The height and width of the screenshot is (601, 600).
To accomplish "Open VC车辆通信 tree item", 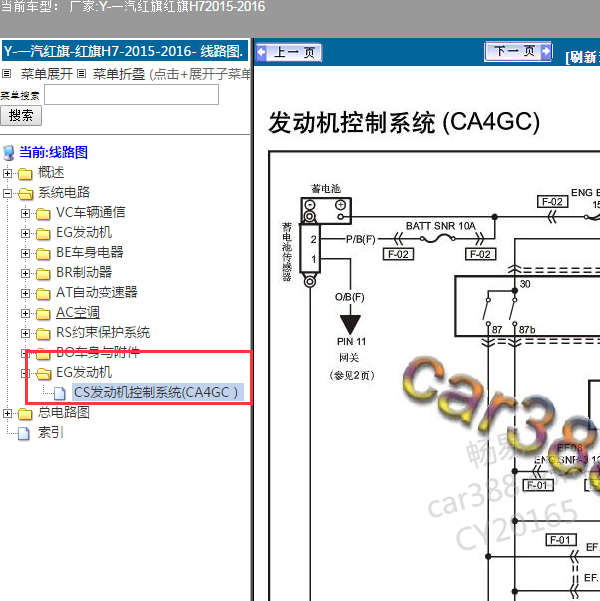I will pos(90,212).
